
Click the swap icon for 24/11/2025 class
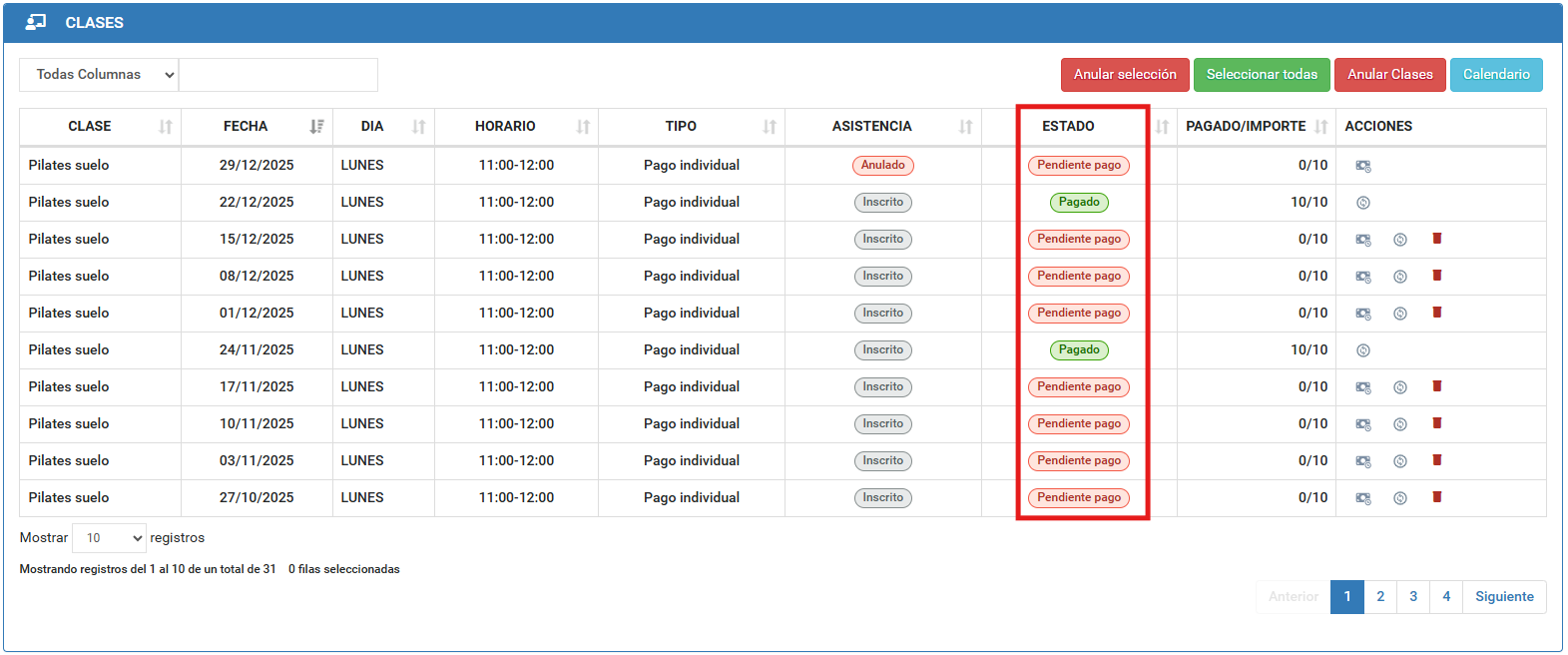[x=1362, y=350]
